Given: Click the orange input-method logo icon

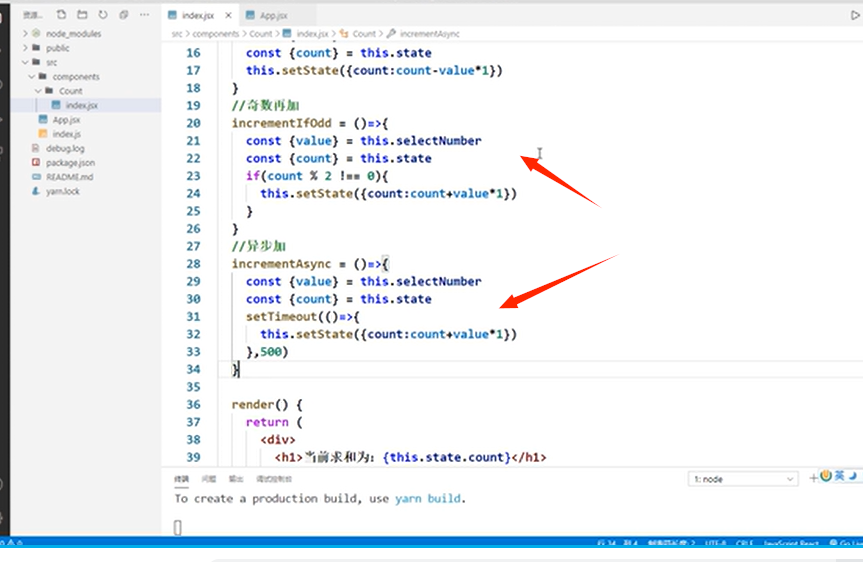Looking at the screenshot, I should (826, 476).
